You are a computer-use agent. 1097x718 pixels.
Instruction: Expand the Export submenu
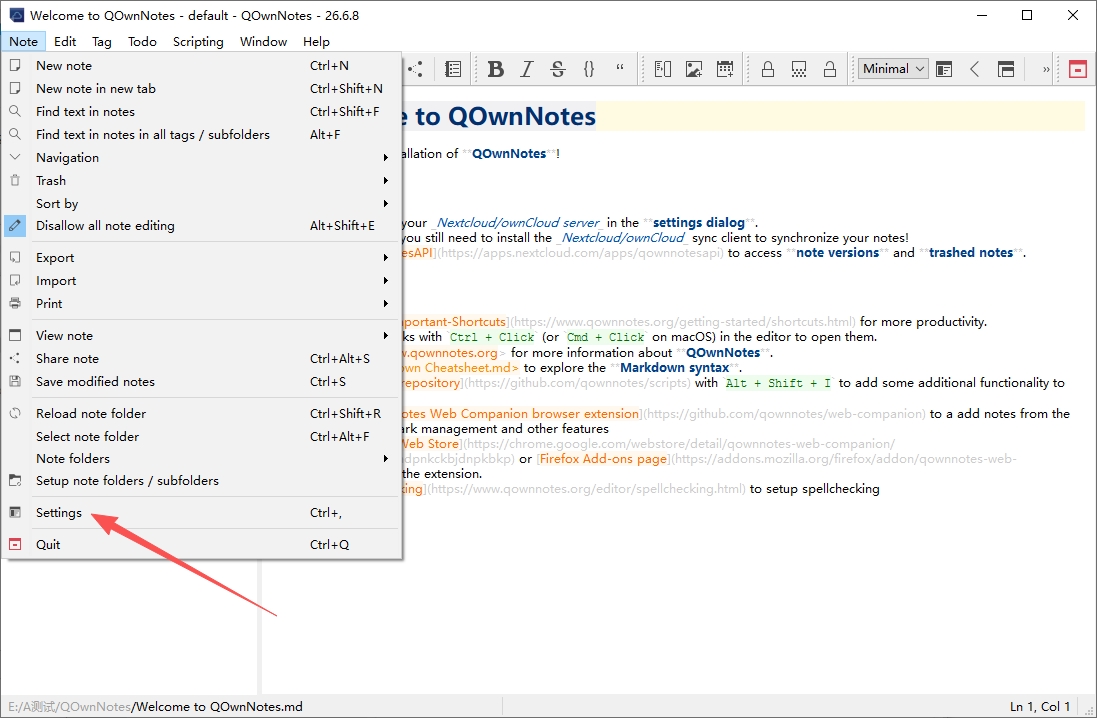[201, 258]
